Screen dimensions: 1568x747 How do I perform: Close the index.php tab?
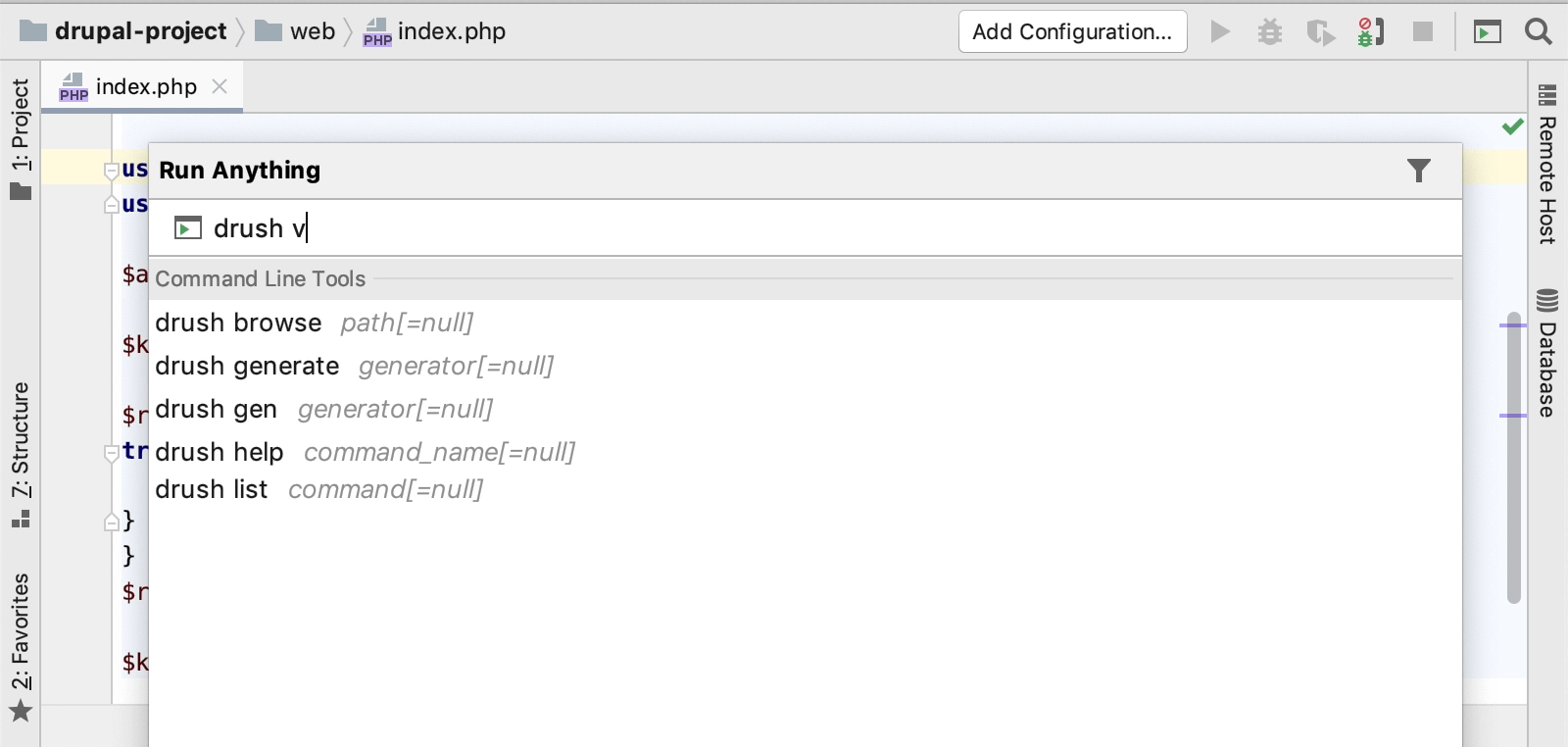point(220,86)
